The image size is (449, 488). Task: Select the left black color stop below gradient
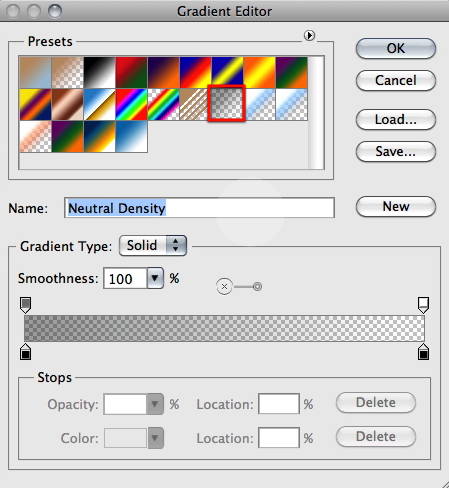tap(26, 352)
